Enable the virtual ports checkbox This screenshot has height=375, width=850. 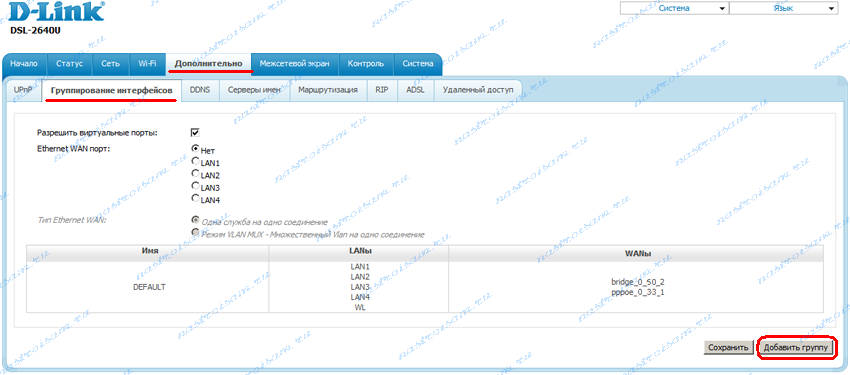click(195, 133)
